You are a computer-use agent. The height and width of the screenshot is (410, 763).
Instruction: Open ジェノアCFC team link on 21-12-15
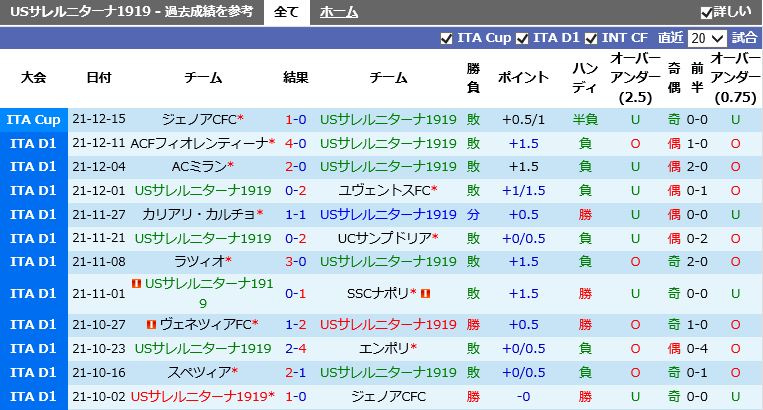199,119
